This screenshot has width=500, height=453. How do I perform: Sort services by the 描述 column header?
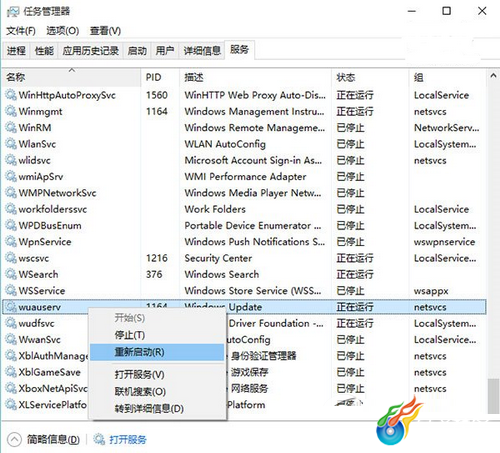[x=255, y=77]
